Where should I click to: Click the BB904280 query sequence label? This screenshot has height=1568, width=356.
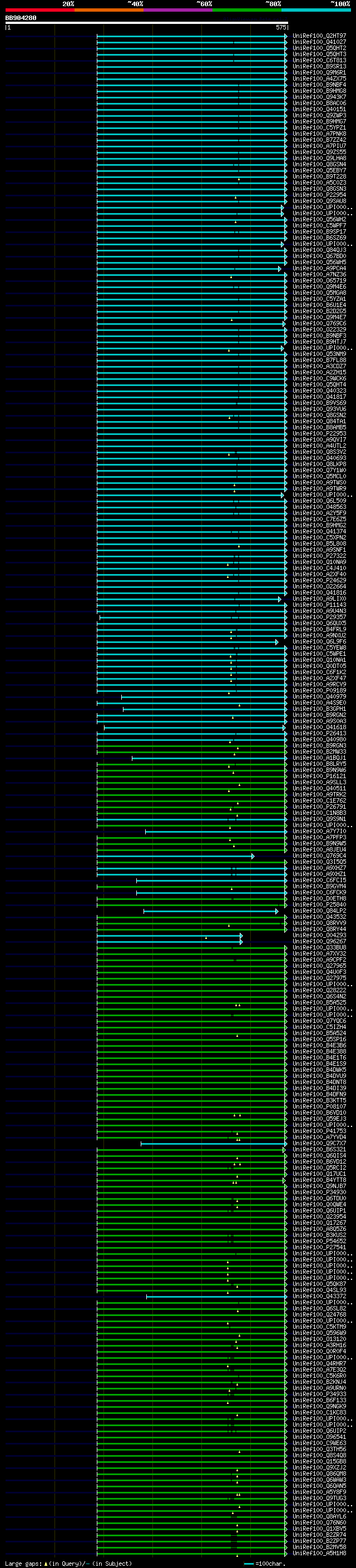[21, 18]
